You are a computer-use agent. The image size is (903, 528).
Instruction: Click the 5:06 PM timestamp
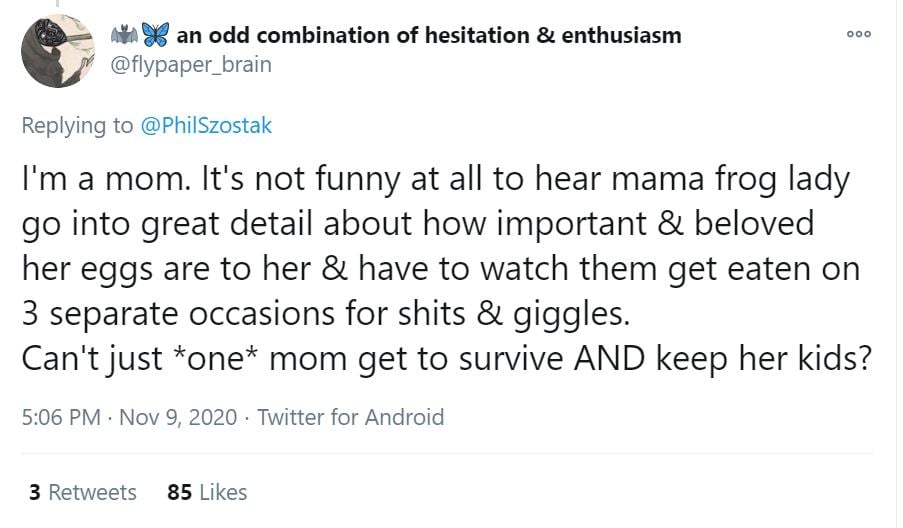click(x=60, y=416)
